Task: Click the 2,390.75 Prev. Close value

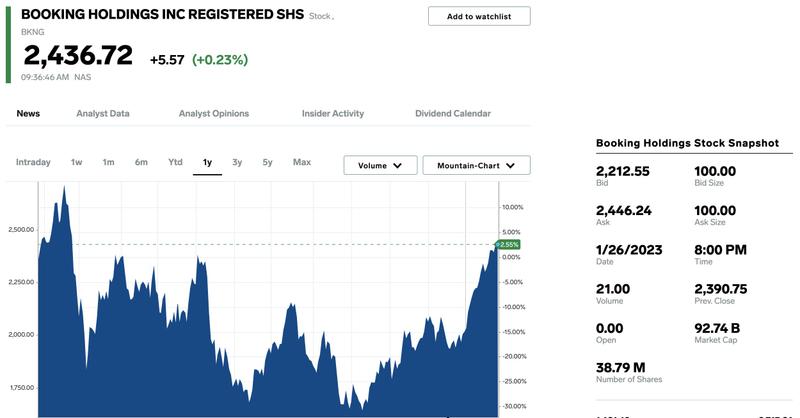Action: click(x=720, y=289)
